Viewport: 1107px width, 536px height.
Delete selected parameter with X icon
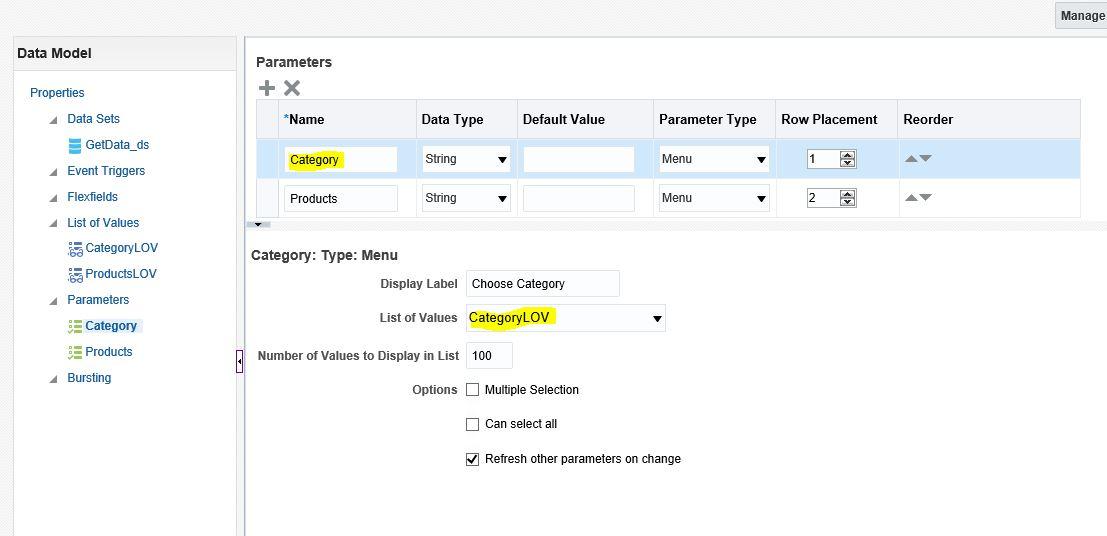(x=292, y=88)
